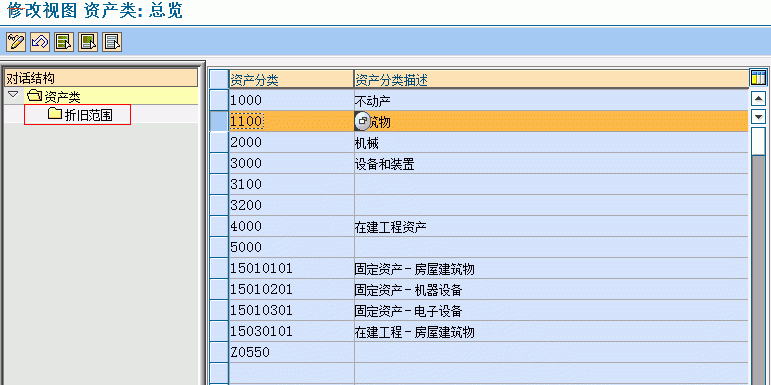Click the select block toolbar icon
Viewport: 771px width, 385px height.
click(88, 42)
